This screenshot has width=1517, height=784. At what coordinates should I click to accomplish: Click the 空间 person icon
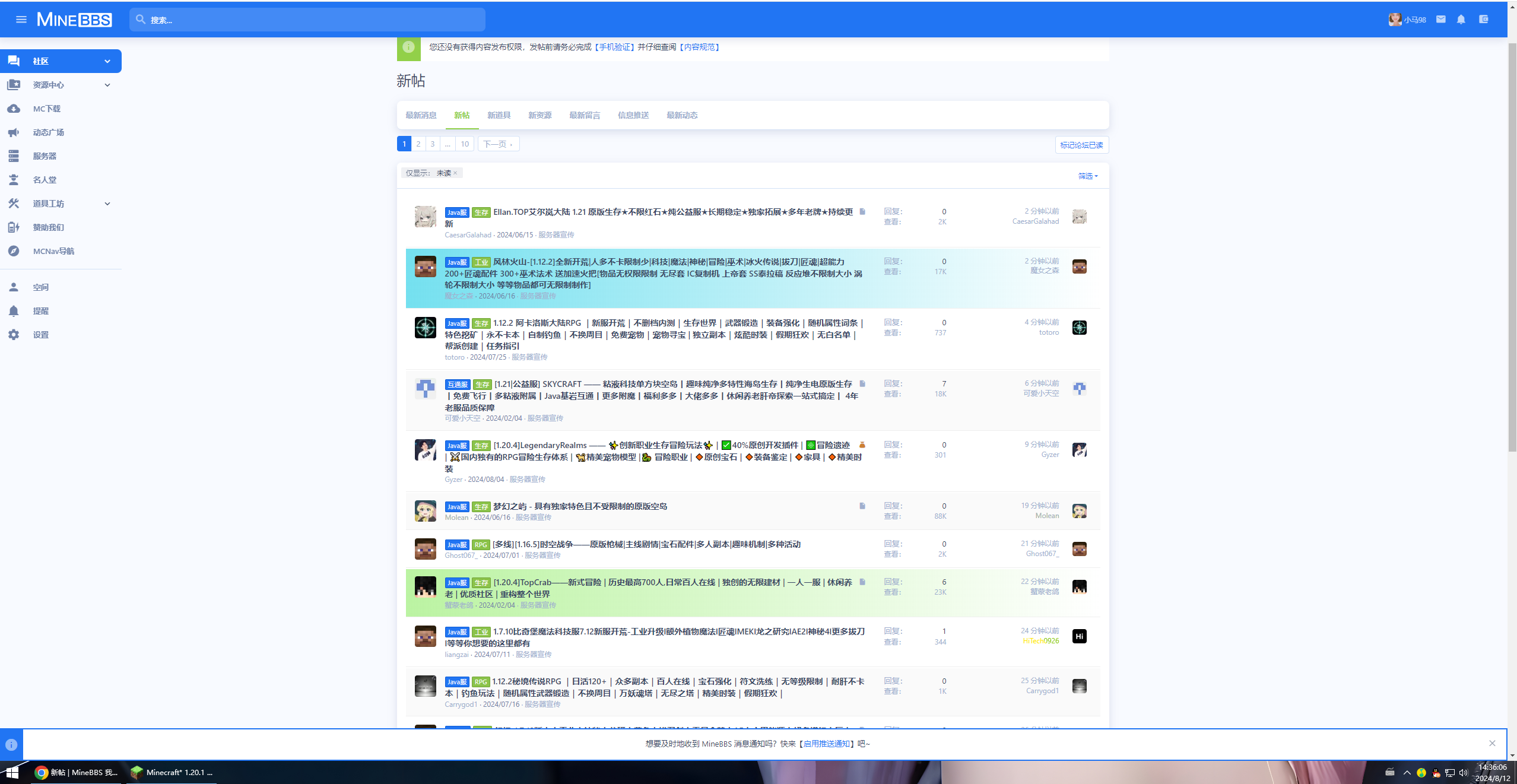pyautogui.click(x=14, y=287)
